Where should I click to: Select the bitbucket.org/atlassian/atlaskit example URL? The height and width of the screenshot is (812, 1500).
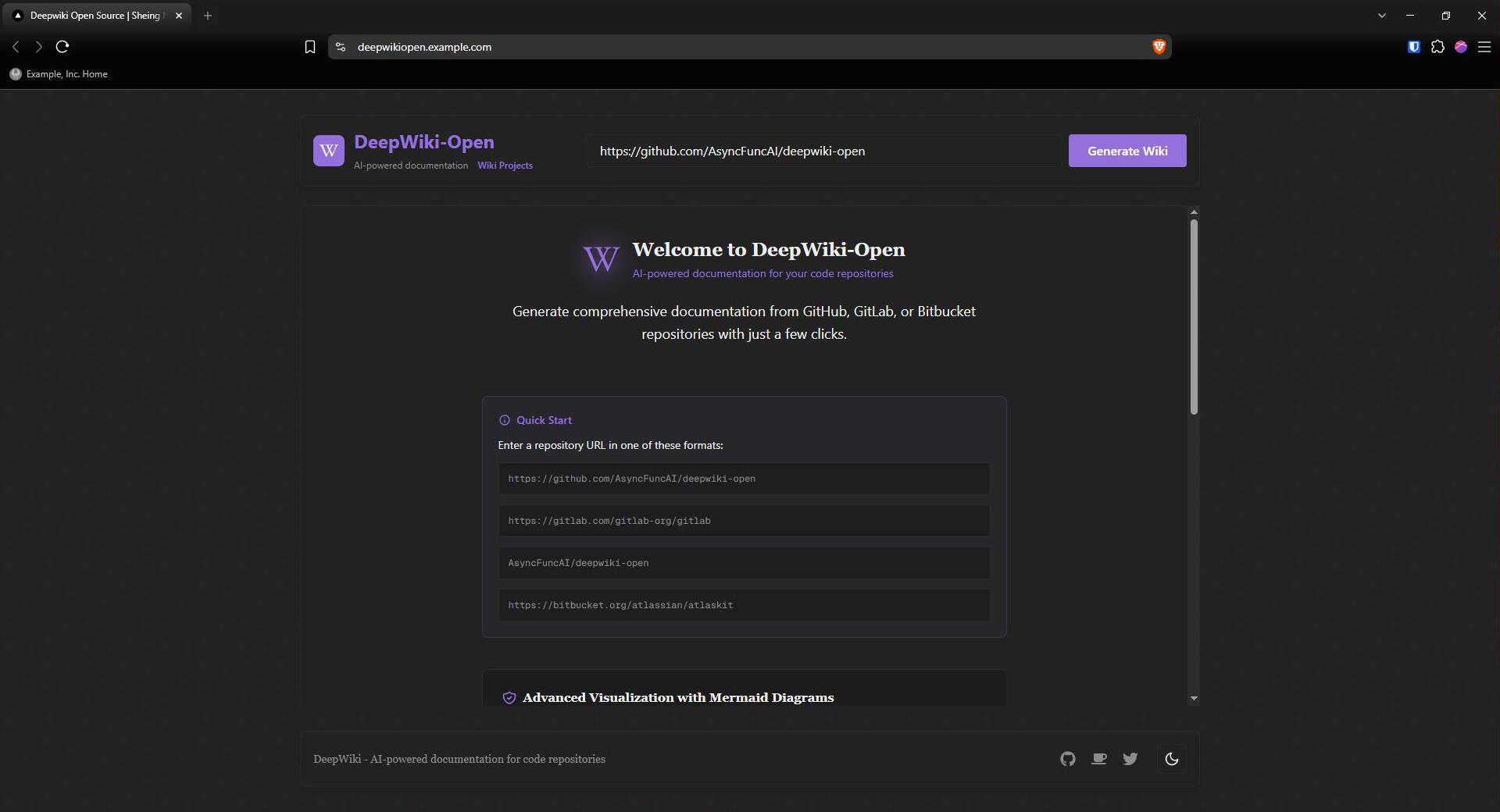click(744, 605)
